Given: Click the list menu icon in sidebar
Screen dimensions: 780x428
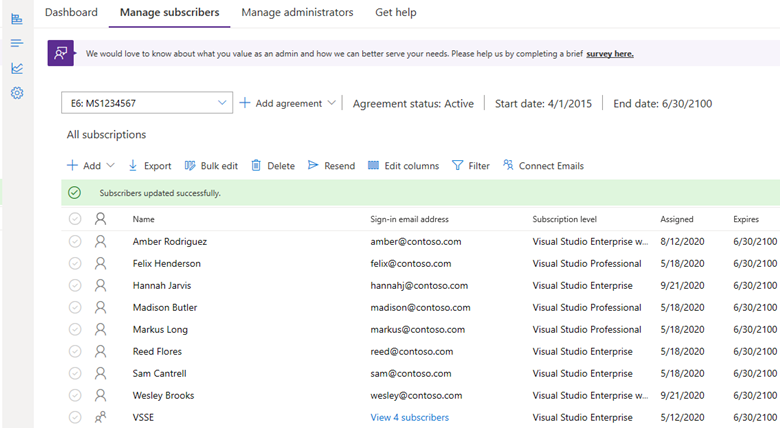Looking at the screenshot, I should pyautogui.click(x=17, y=43).
